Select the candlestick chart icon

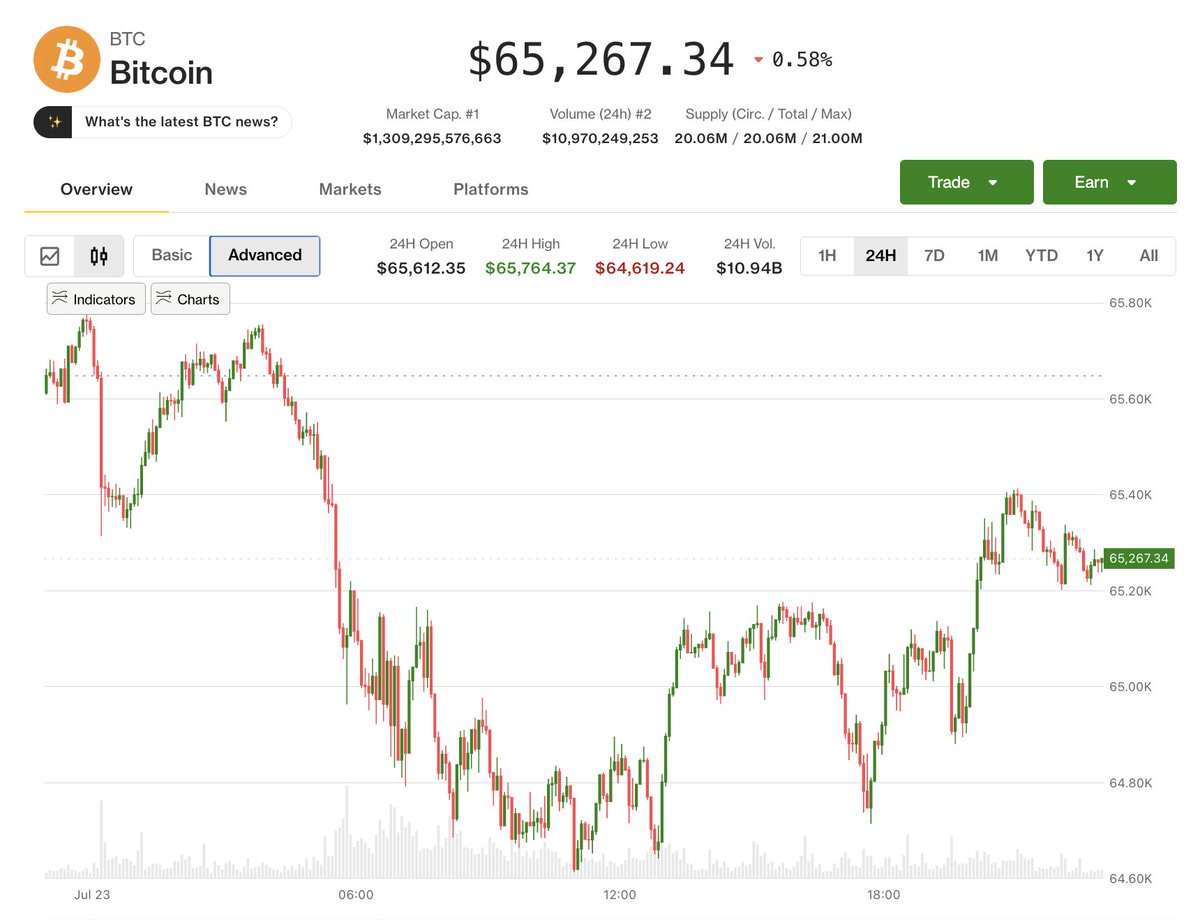pos(99,256)
